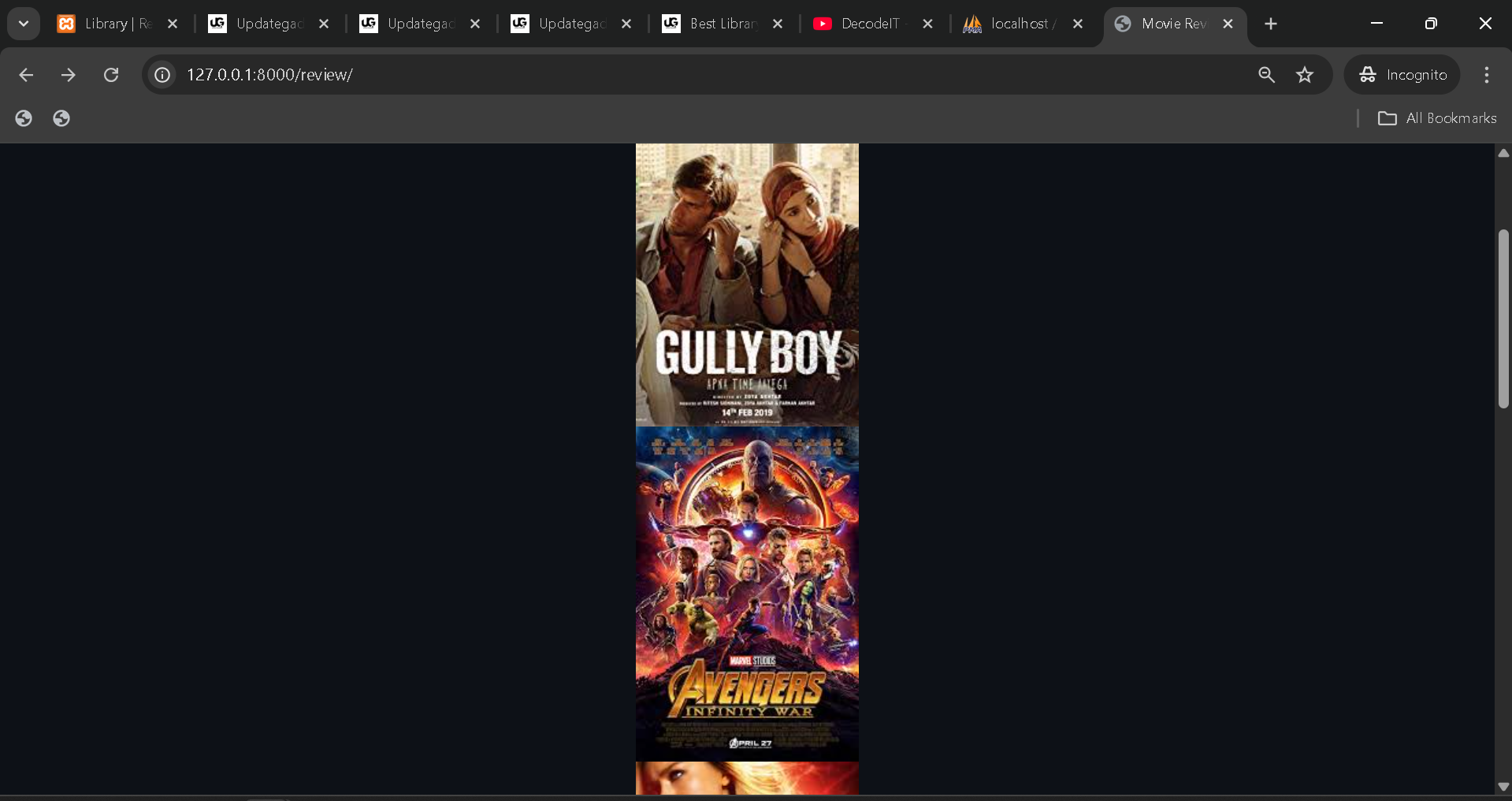Click the address bar URL field
The height and width of the screenshot is (801, 1512).
point(630,75)
